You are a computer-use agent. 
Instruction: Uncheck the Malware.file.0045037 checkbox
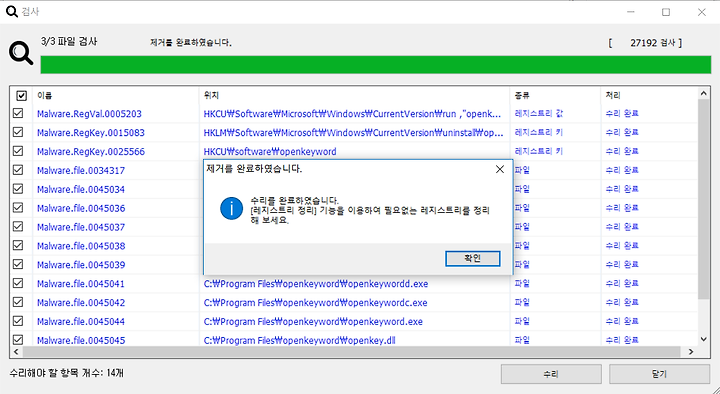point(18,226)
